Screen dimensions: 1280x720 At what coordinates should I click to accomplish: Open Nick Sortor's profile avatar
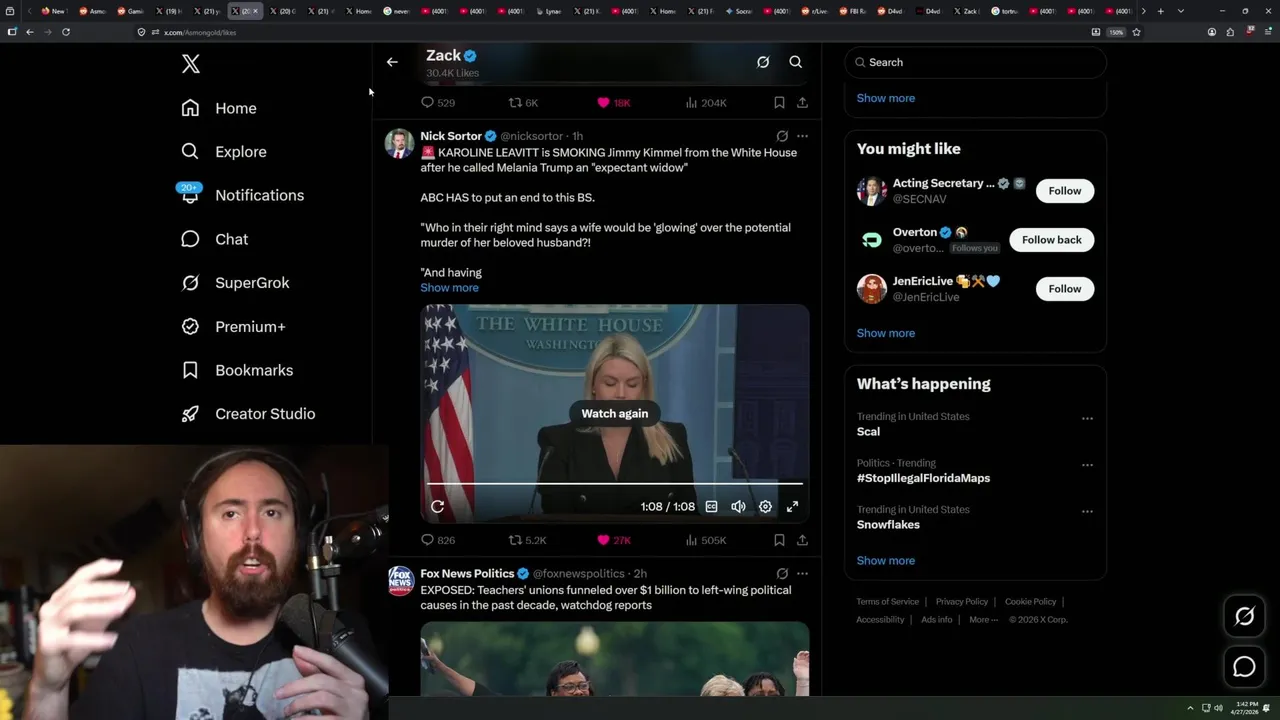(x=400, y=143)
